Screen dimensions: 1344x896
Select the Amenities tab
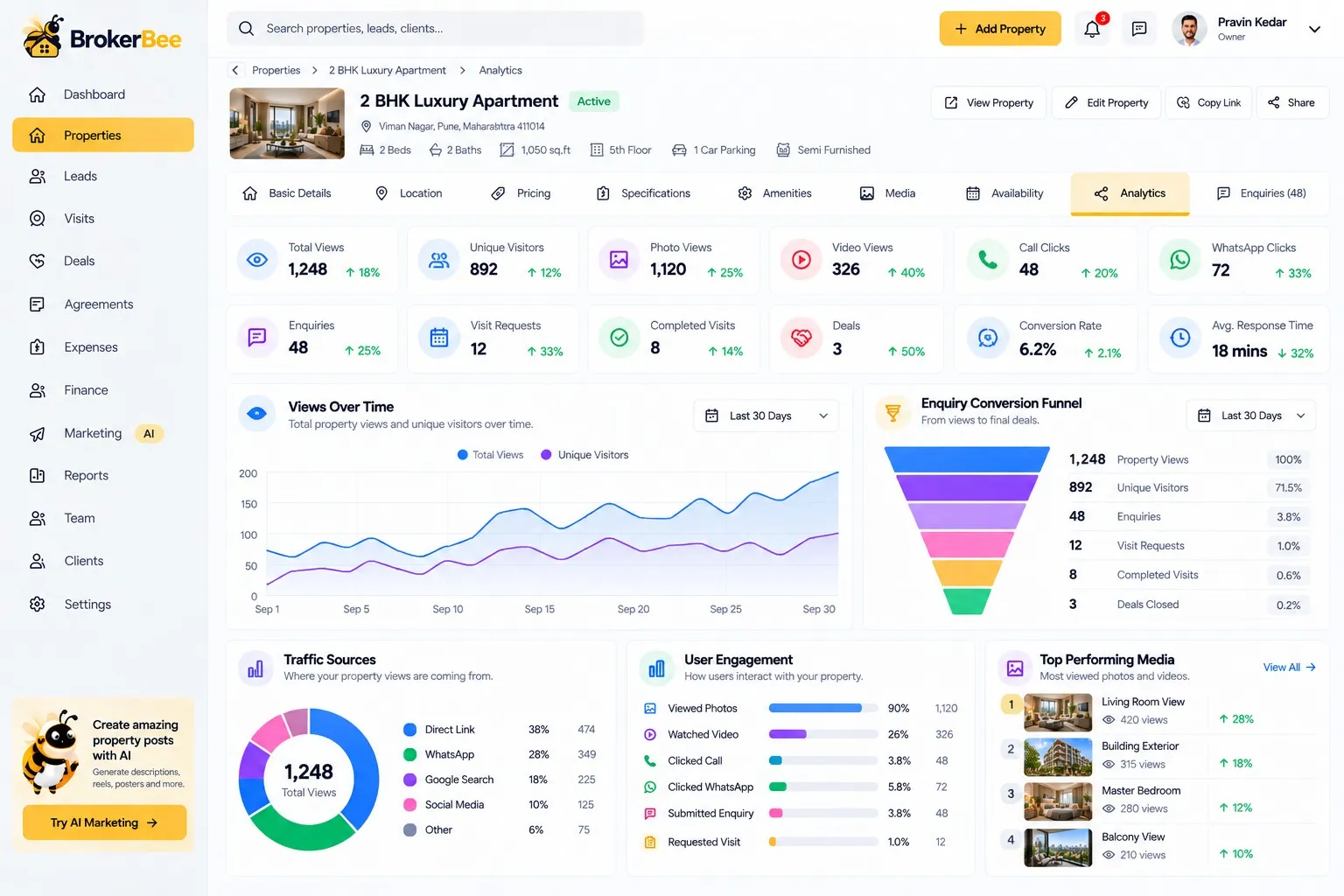point(775,193)
